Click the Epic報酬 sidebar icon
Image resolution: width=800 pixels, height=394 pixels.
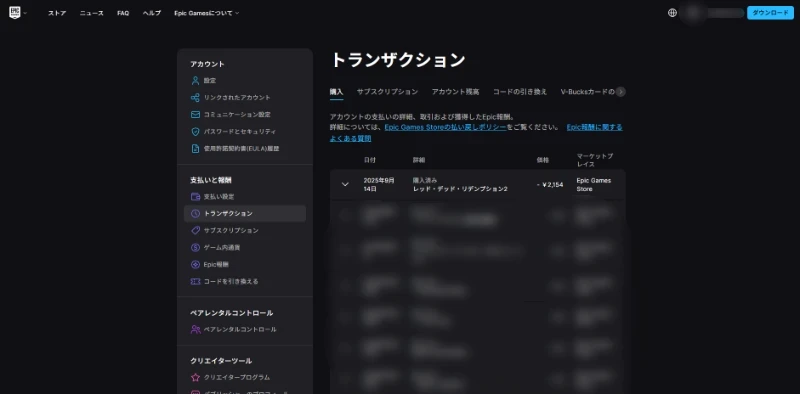tap(195, 264)
